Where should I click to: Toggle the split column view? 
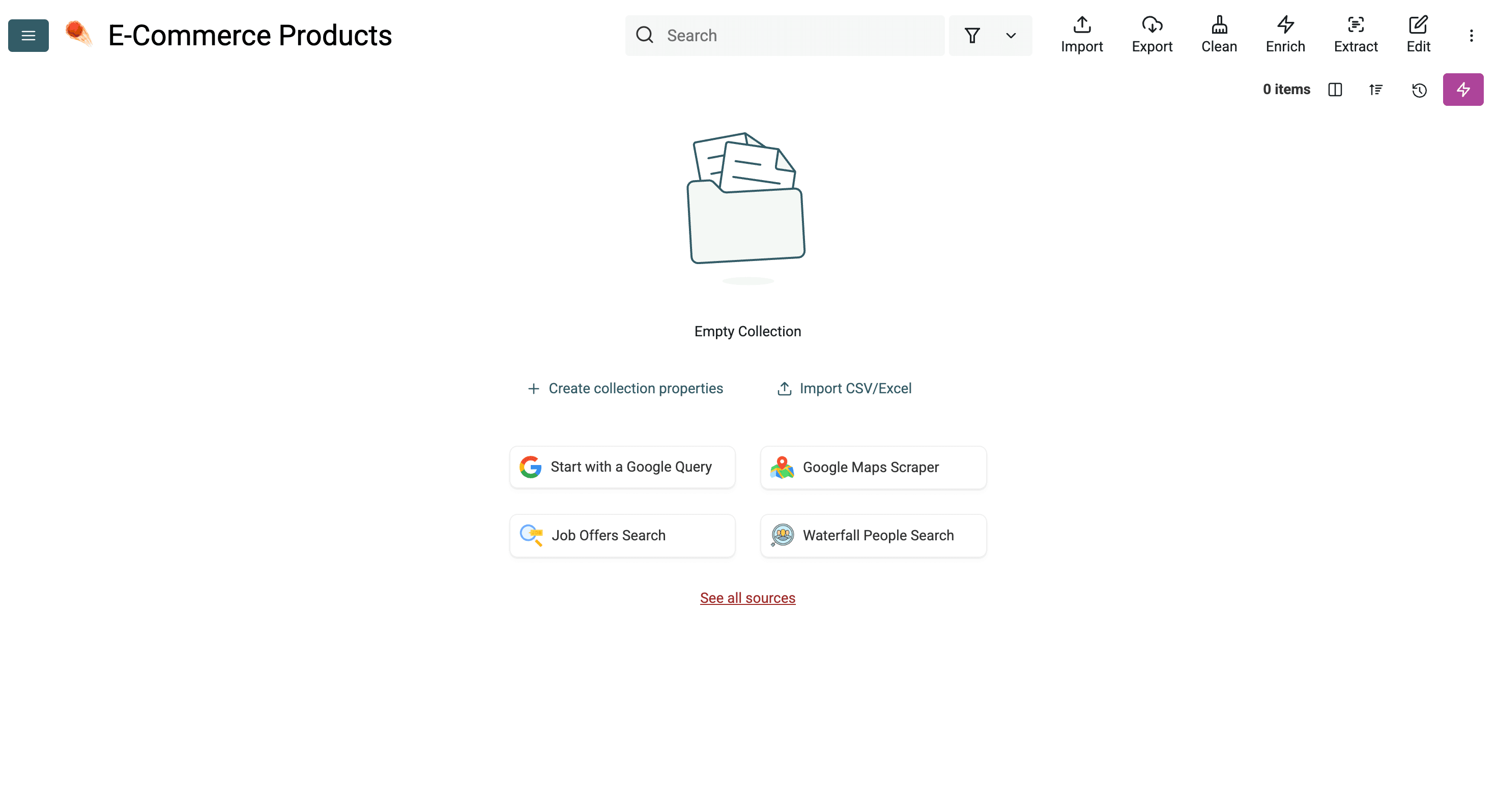pos(1335,90)
